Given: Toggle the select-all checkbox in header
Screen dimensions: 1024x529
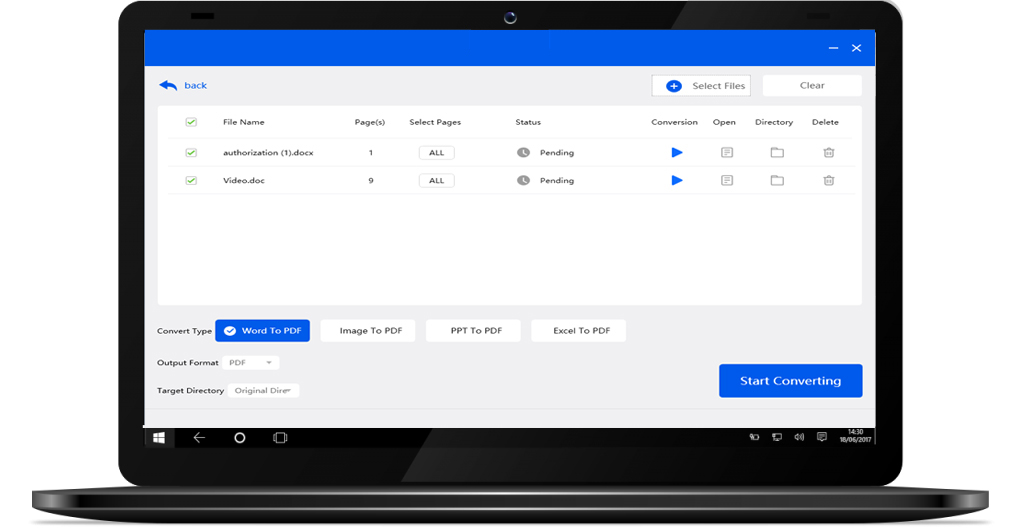Looking at the screenshot, I should point(191,122).
